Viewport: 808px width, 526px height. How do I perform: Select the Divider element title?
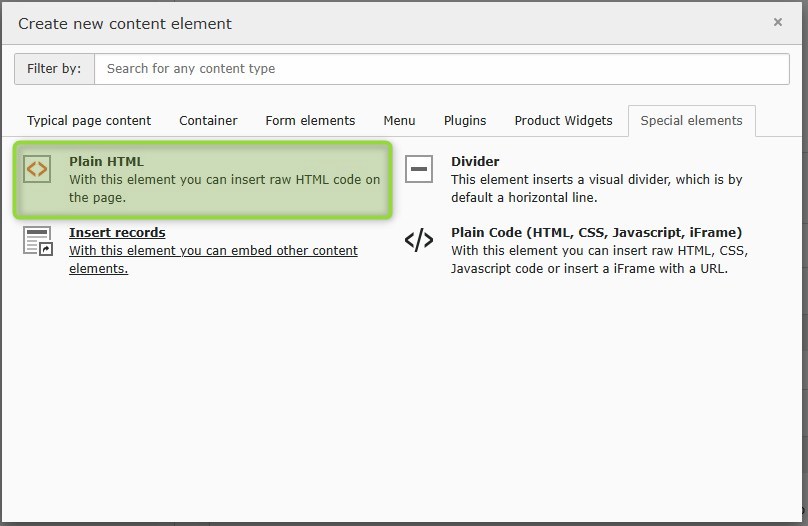pyautogui.click(x=475, y=161)
